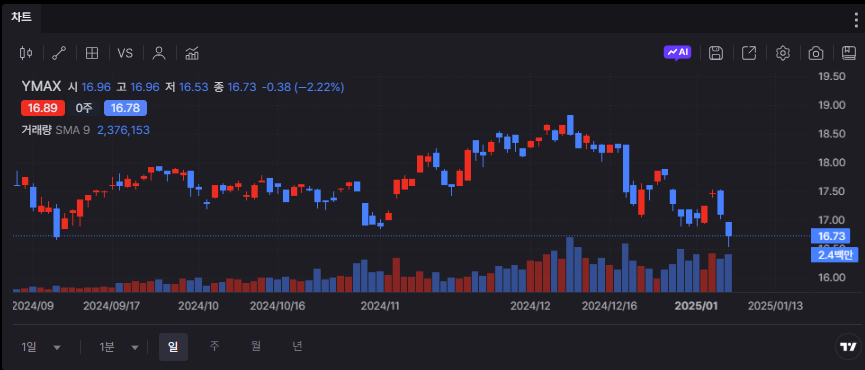
Task: Click the 18.00 price axis label
Action: pos(831,163)
